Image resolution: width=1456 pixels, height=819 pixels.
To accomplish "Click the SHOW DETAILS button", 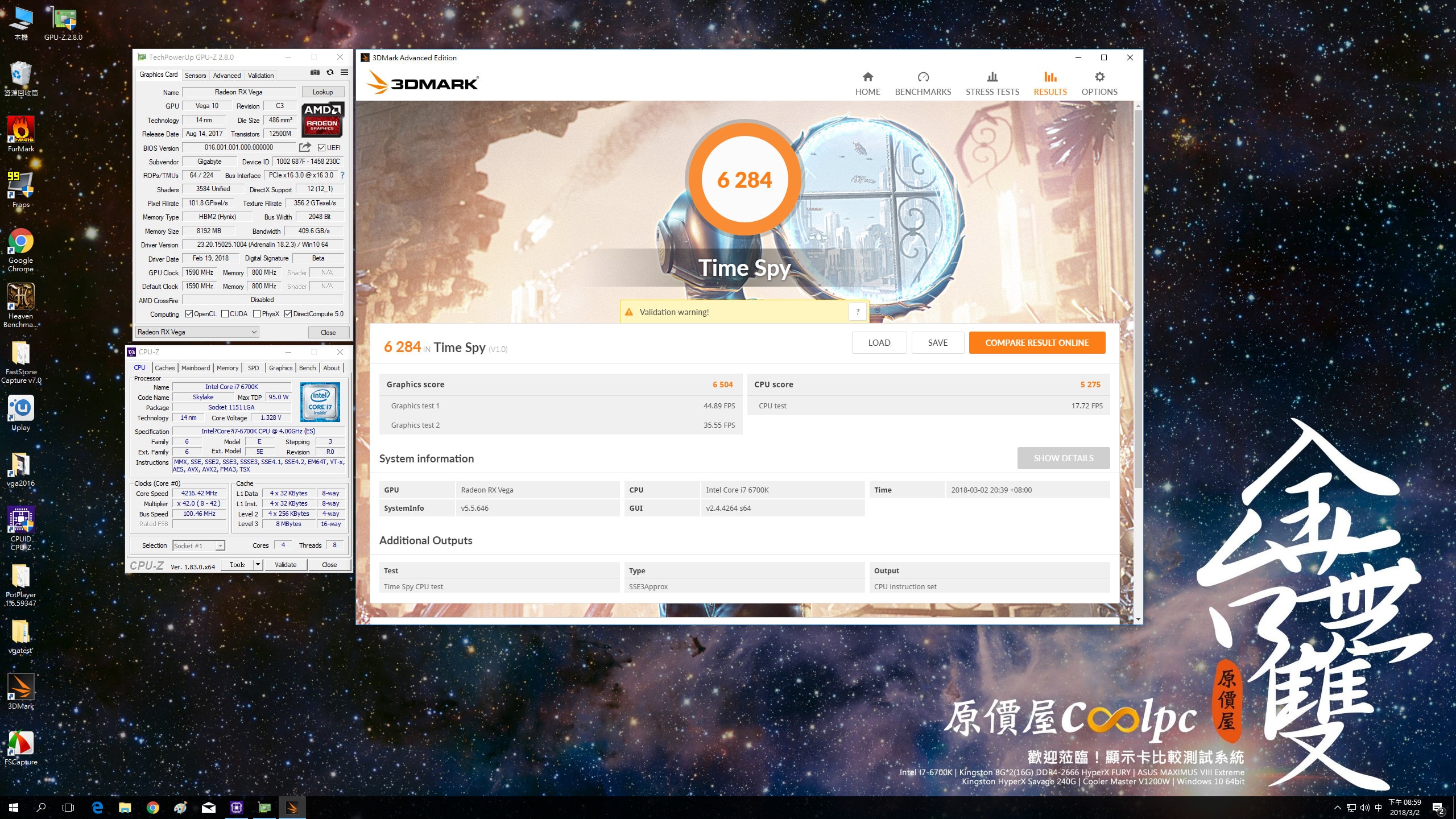I will coord(1064,458).
